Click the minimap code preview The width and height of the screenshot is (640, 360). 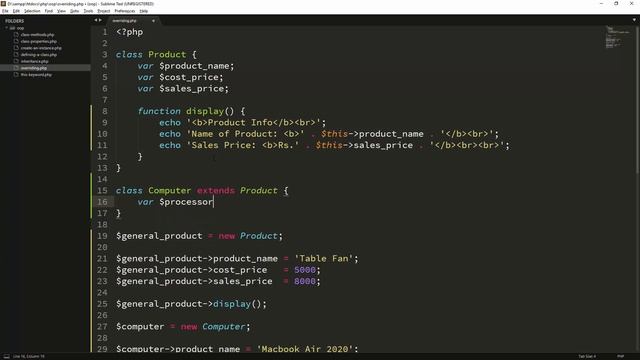617,37
